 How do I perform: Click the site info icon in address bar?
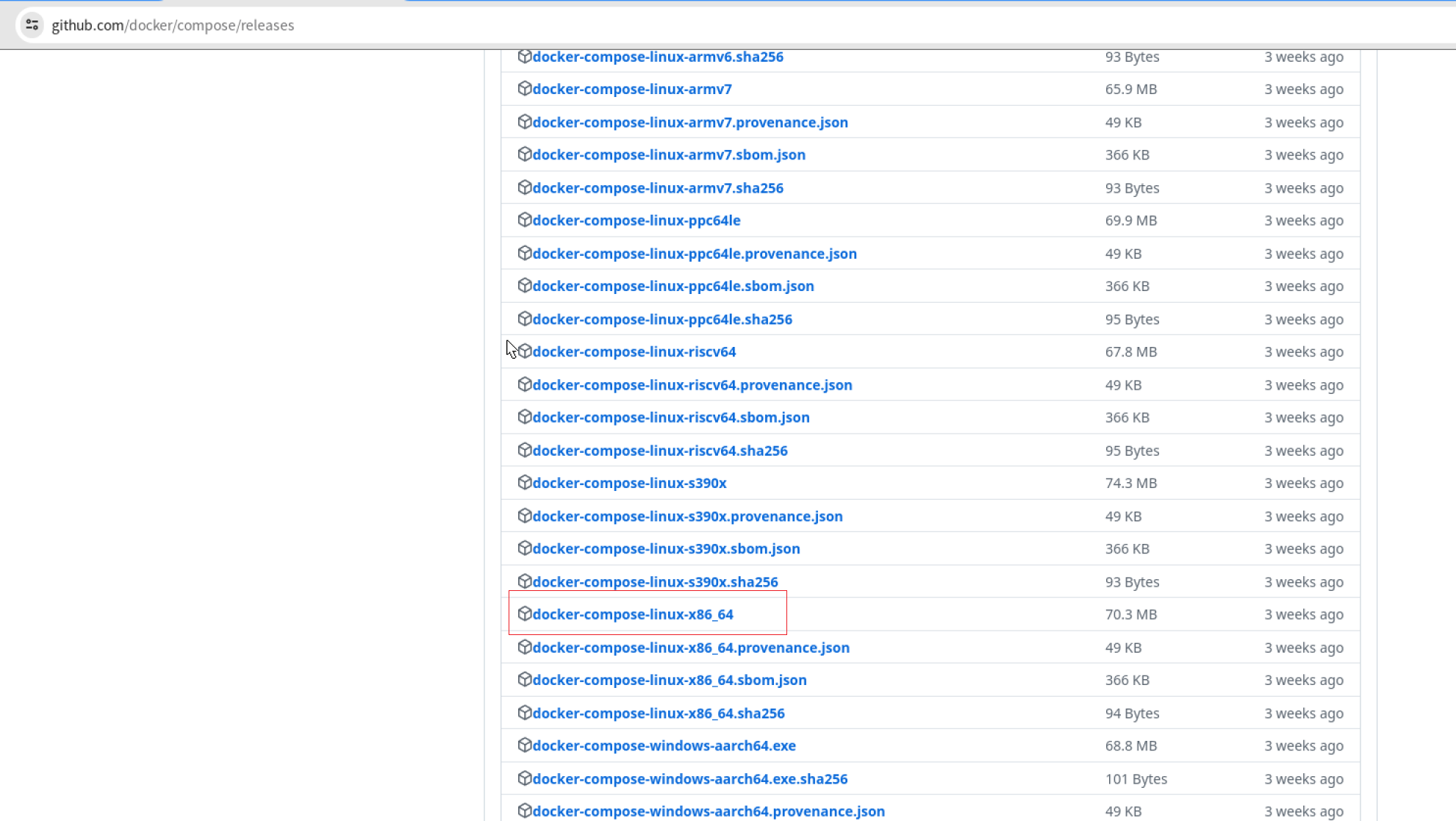(32, 25)
